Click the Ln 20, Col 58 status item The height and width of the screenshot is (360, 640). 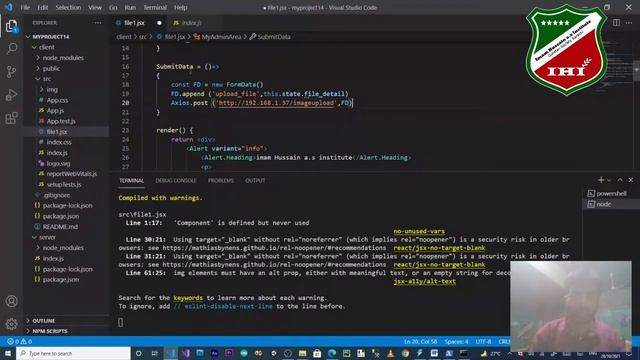click(420, 341)
